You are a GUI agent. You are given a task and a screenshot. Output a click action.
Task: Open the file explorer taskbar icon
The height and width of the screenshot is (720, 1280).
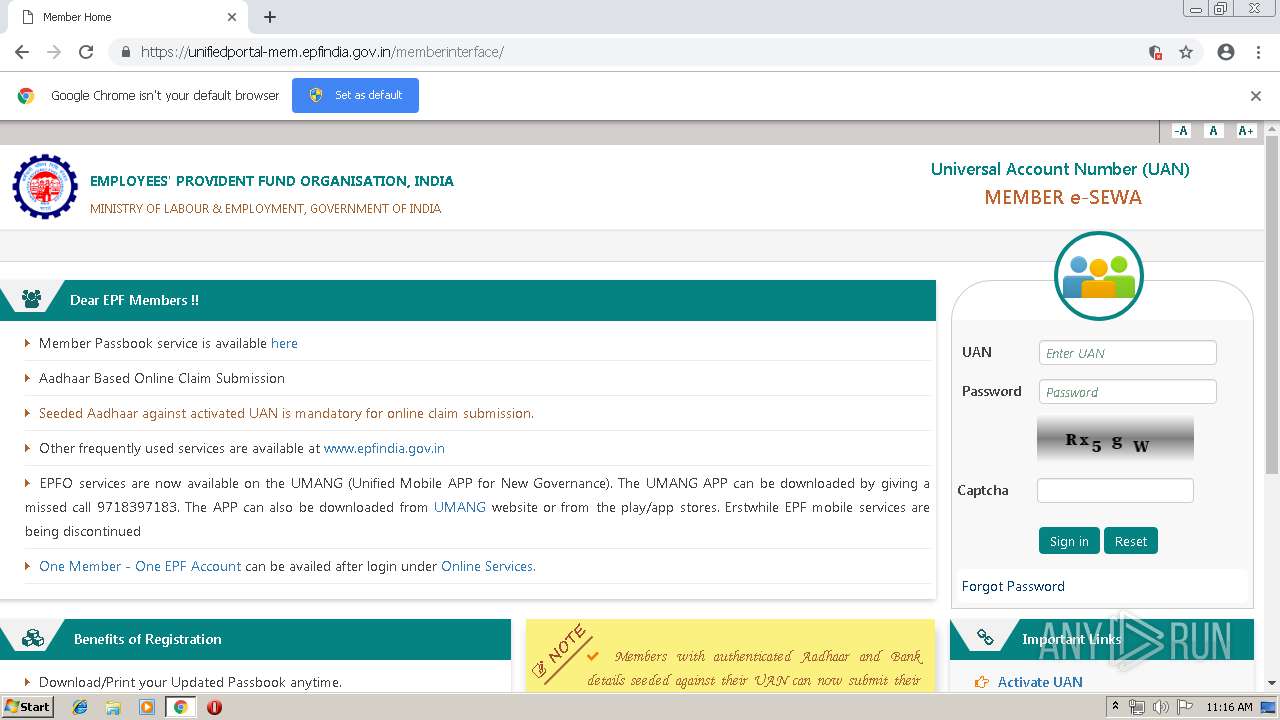pos(113,707)
